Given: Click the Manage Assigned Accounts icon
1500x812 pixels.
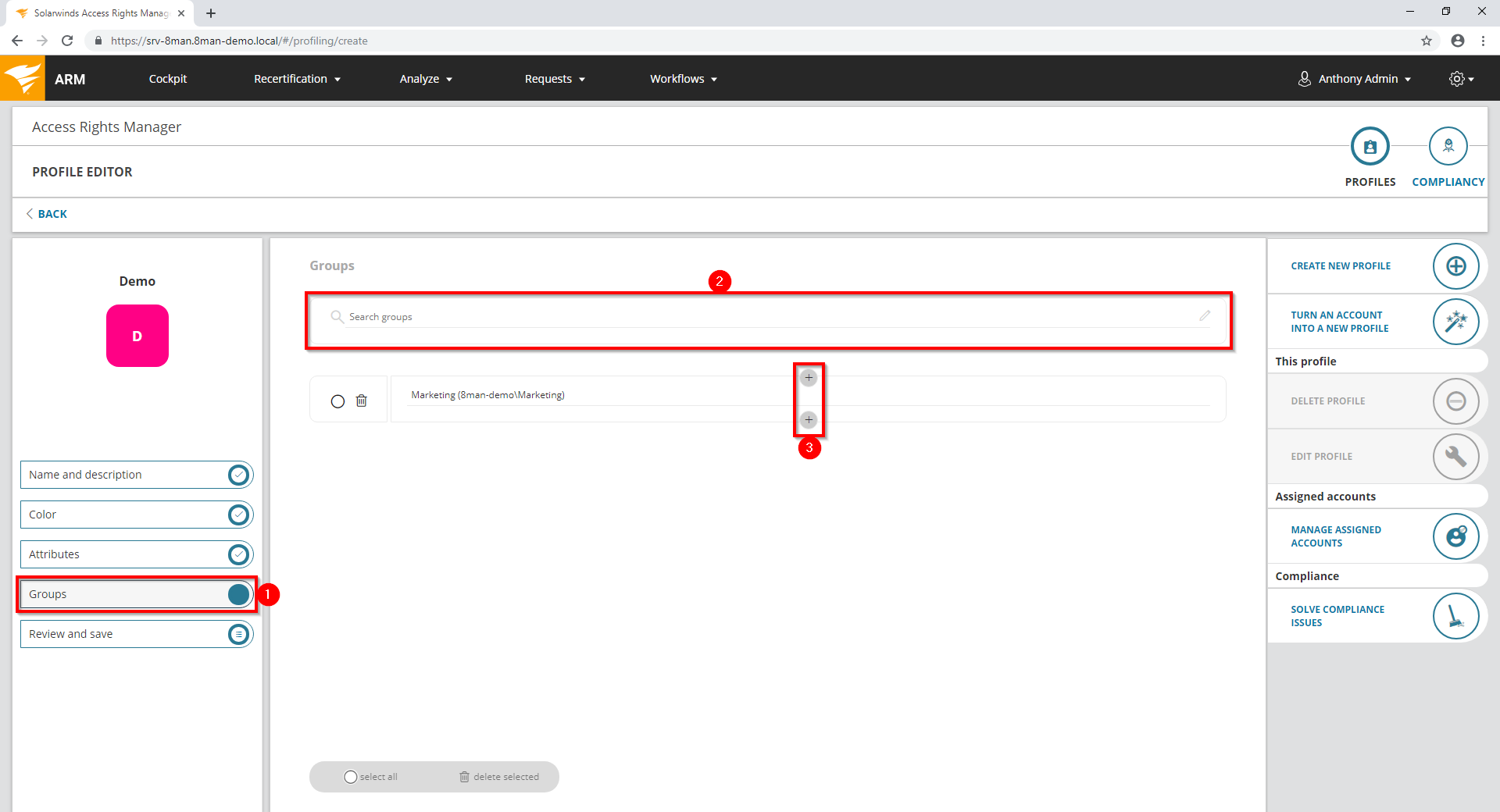Looking at the screenshot, I should (x=1455, y=536).
